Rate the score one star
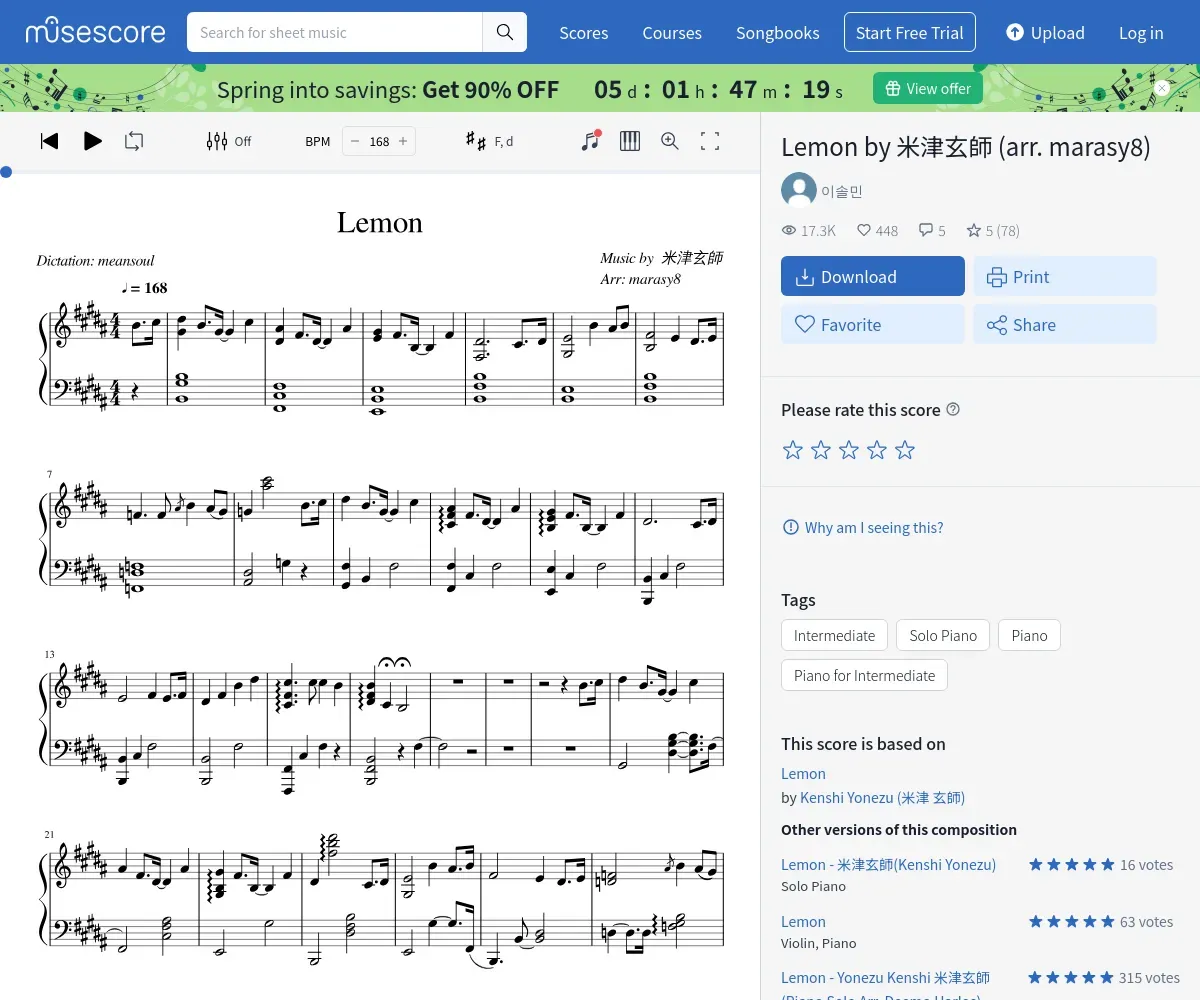The image size is (1200, 1000). tap(793, 450)
